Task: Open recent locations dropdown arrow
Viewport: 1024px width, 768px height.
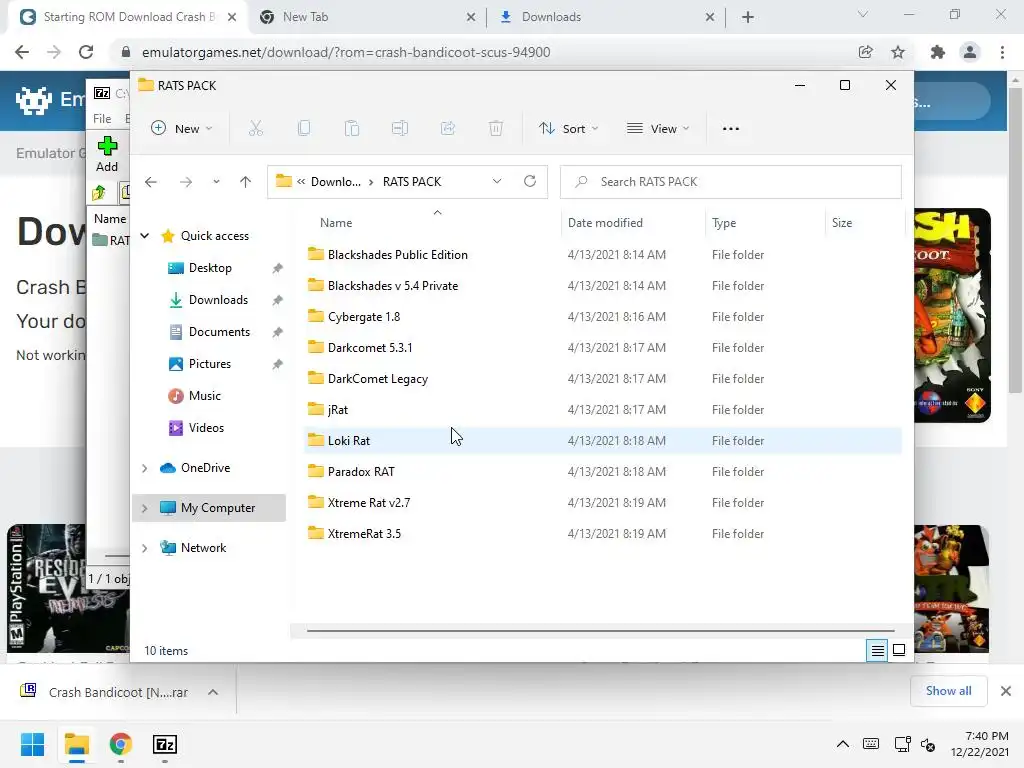Action: [x=216, y=182]
